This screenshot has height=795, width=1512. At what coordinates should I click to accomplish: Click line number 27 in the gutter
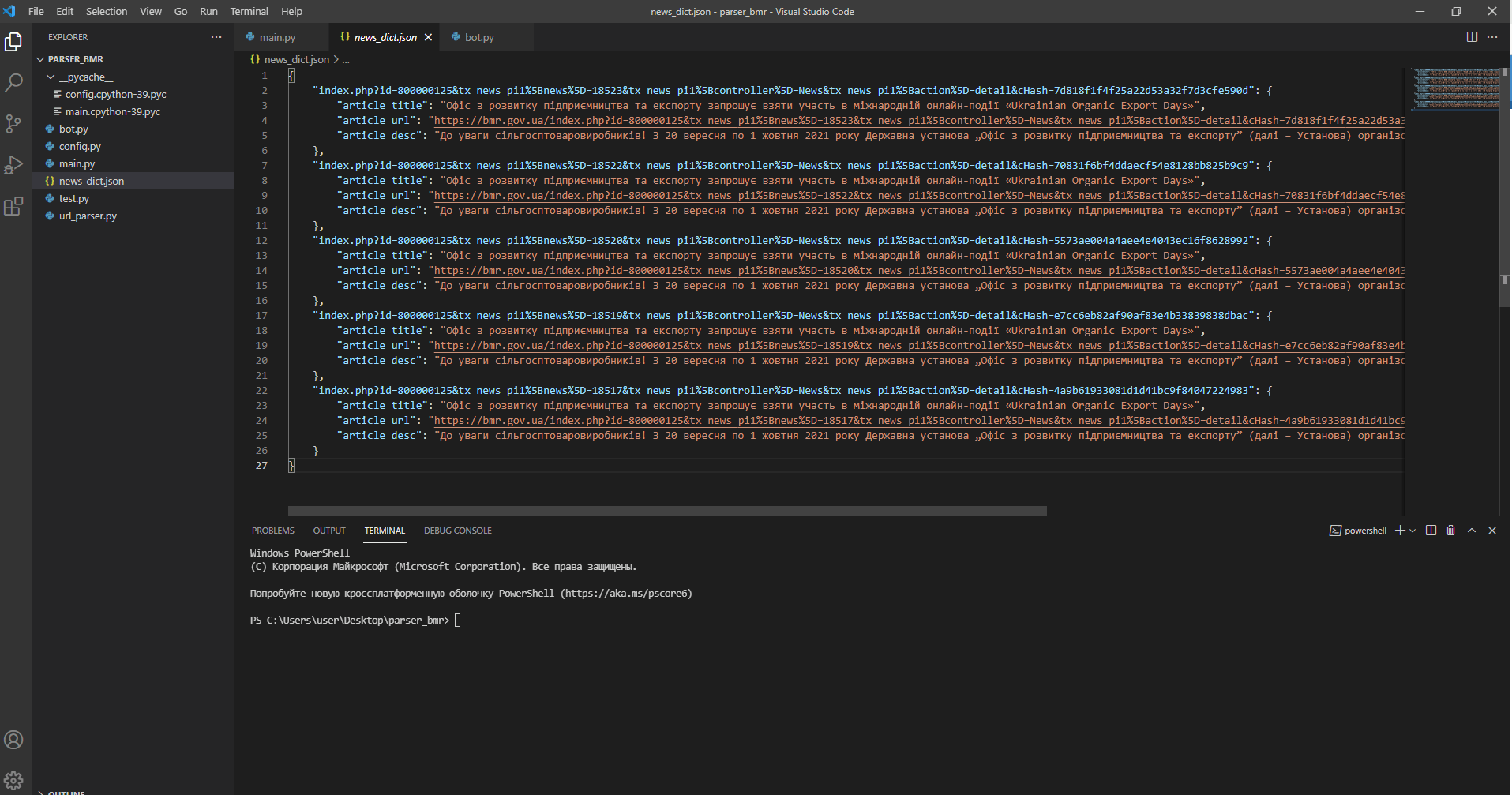(x=261, y=466)
